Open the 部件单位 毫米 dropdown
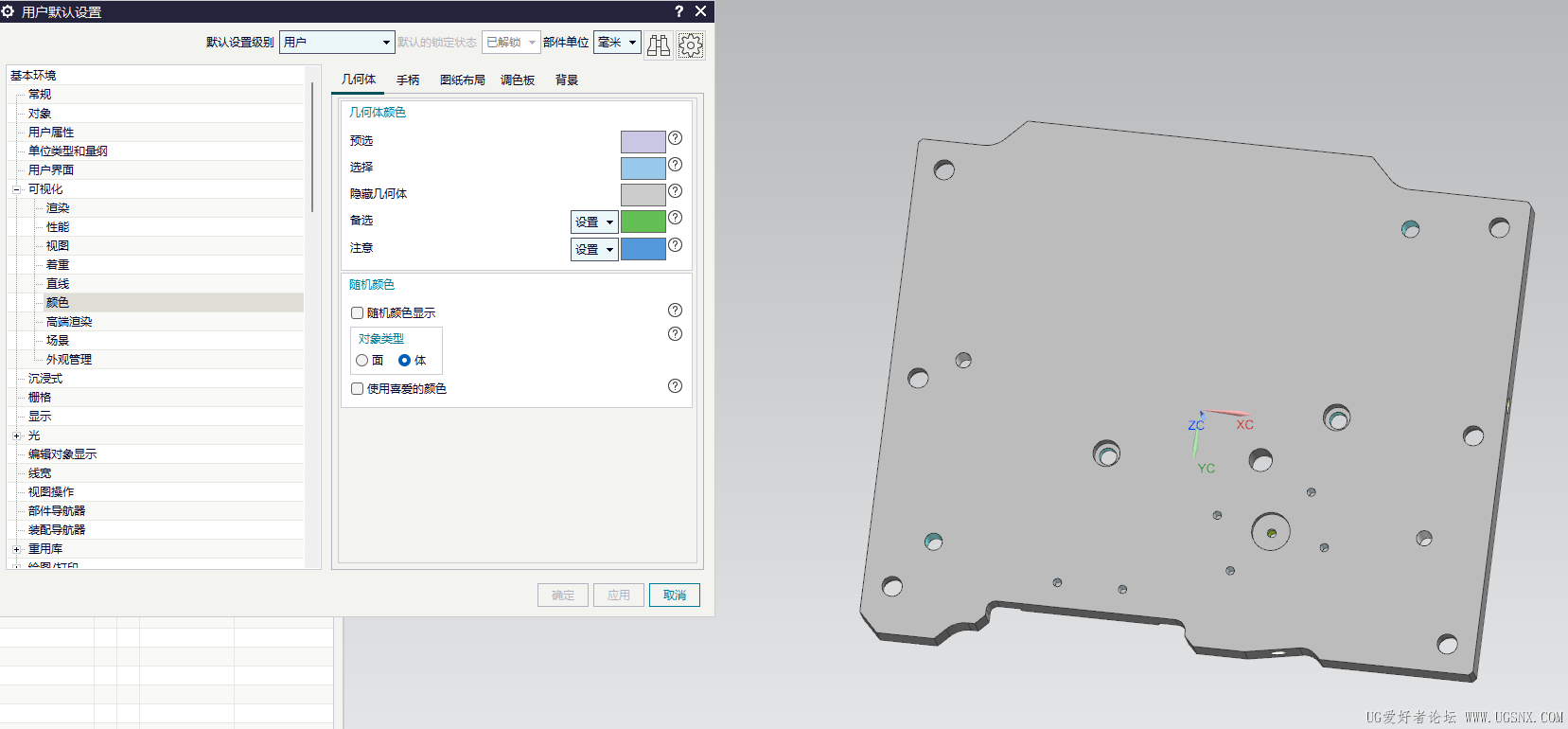Image resolution: width=1568 pixels, height=729 pixels. [x=617, y=42]
